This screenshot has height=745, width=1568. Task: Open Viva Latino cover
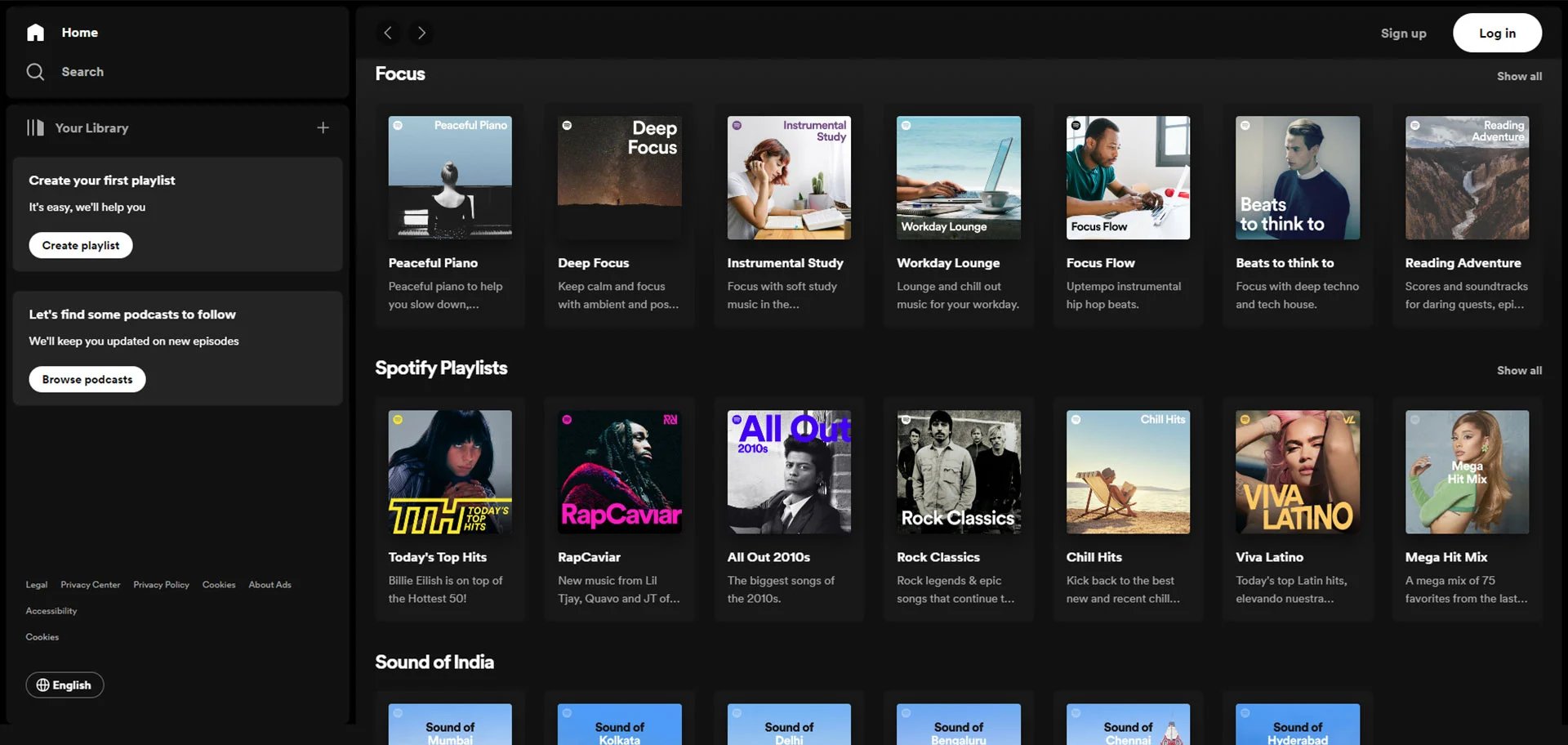(x=1298, y=471)
